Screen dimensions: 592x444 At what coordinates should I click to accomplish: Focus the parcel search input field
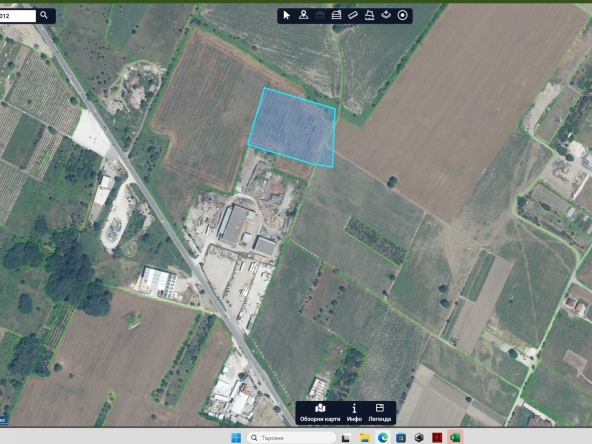[x=17, y=16]
